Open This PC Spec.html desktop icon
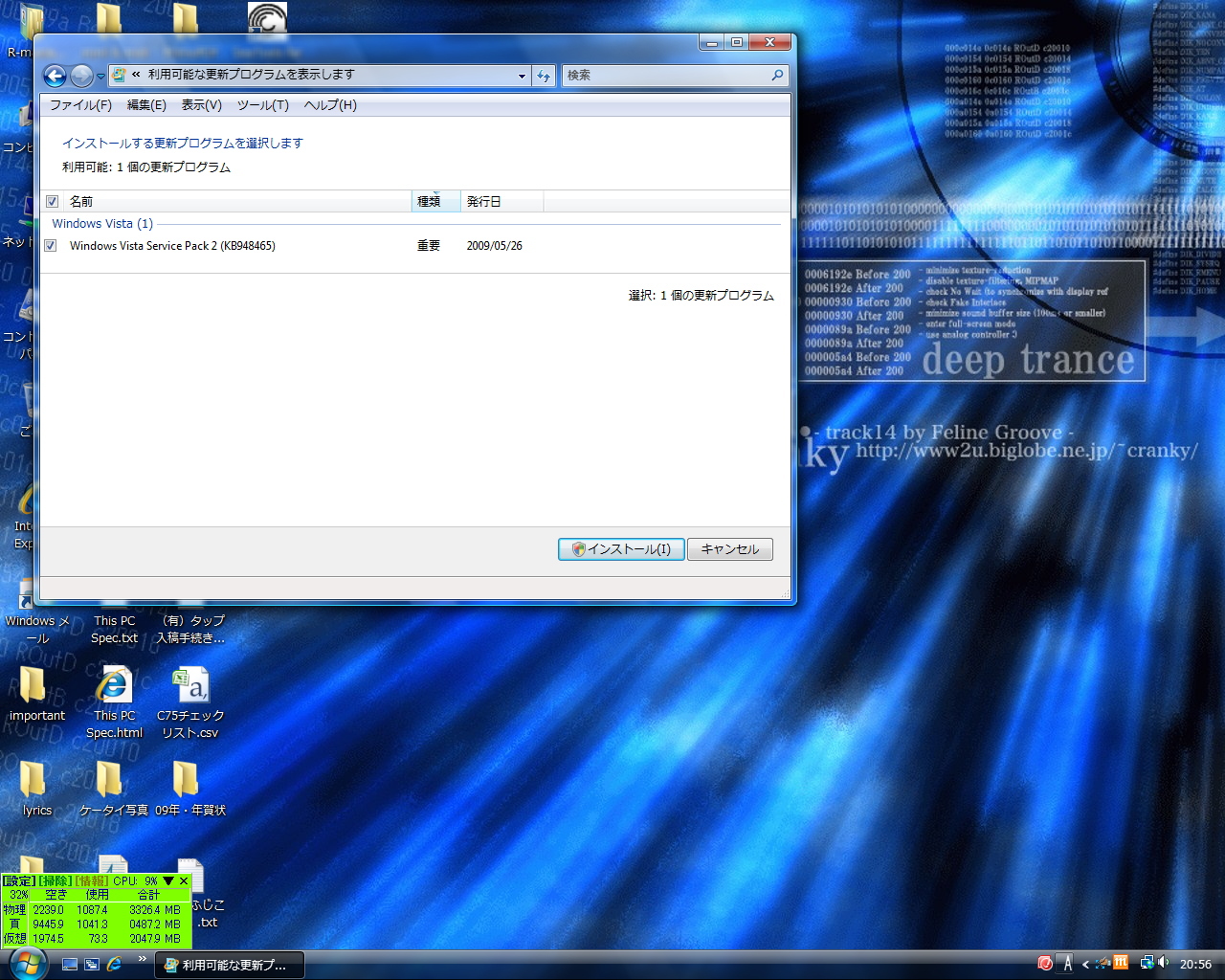This screenshot has height=980, width=1225. (x=114, y=702)
